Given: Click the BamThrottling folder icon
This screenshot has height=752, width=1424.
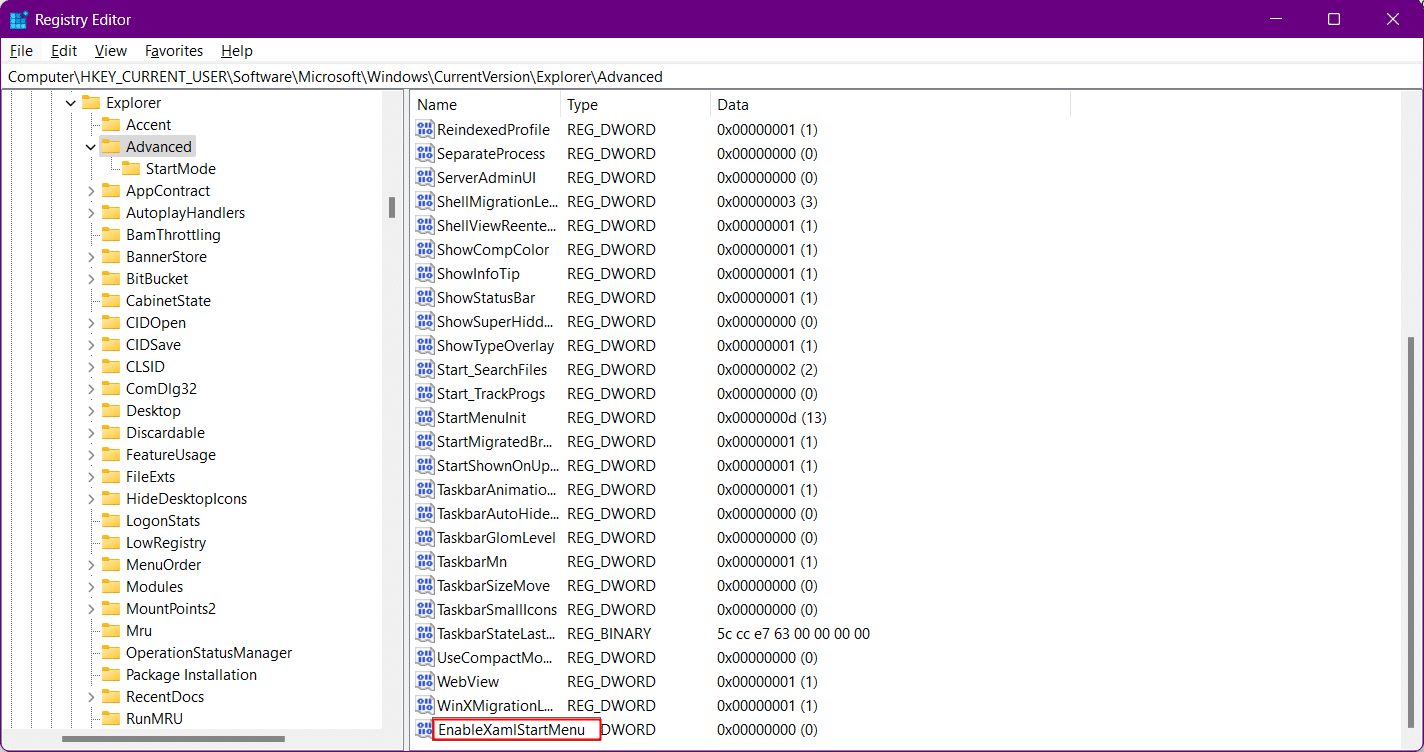Looking at the screenshot, I should tap(110, 235).
